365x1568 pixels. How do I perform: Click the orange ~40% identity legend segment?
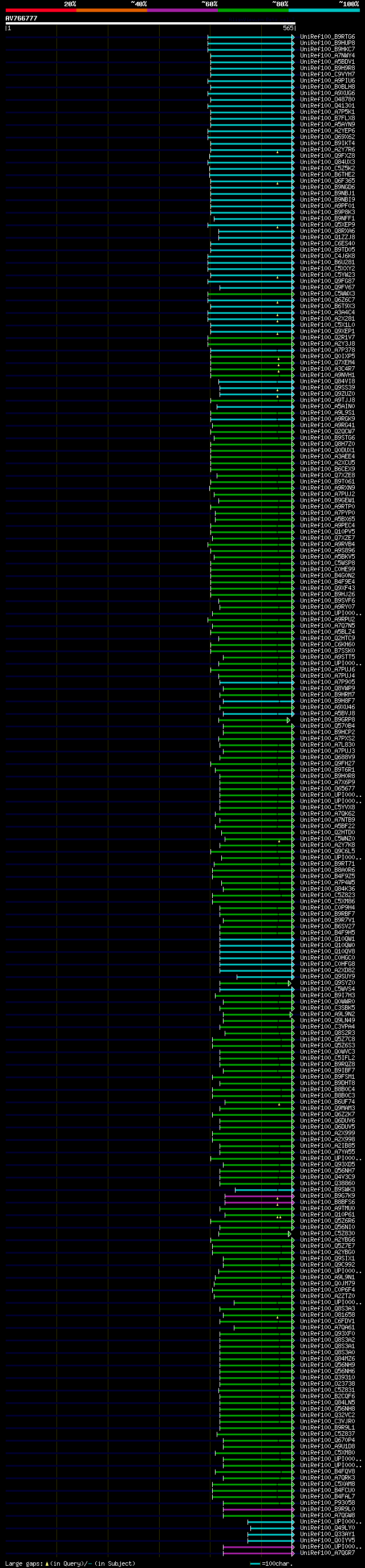click(x=112, y=10)
